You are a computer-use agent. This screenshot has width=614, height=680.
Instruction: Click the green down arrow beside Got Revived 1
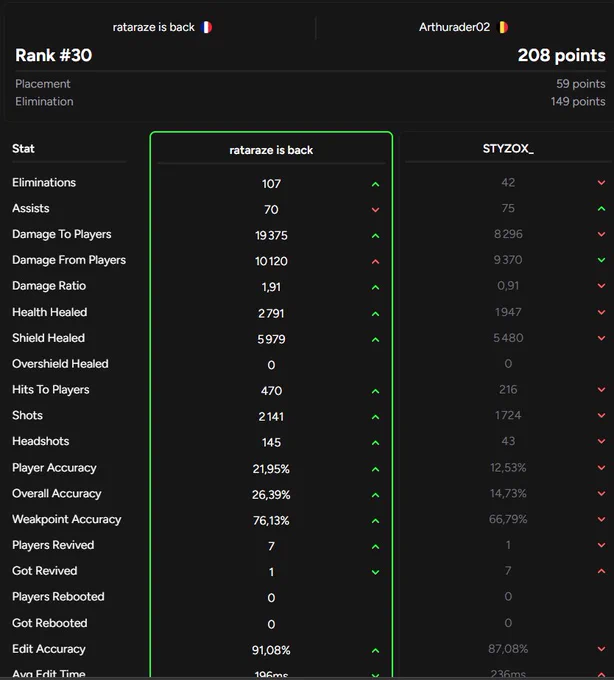coord(376,572)
